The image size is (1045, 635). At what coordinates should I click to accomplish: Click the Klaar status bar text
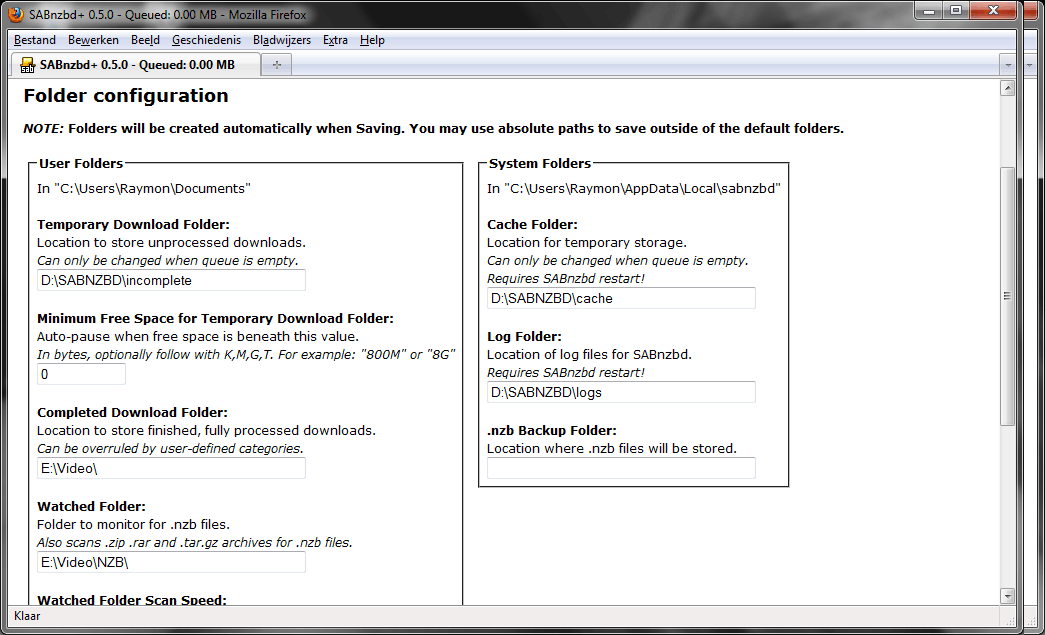pos(27,616)
